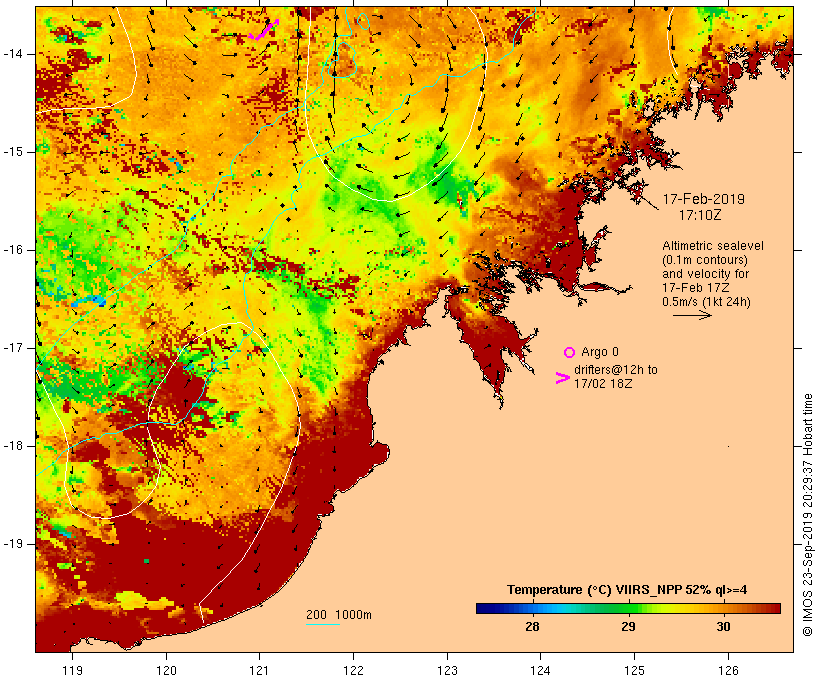Click the Argo 0 label
This screenshot has width=820, height=680.
pos(600,352)
